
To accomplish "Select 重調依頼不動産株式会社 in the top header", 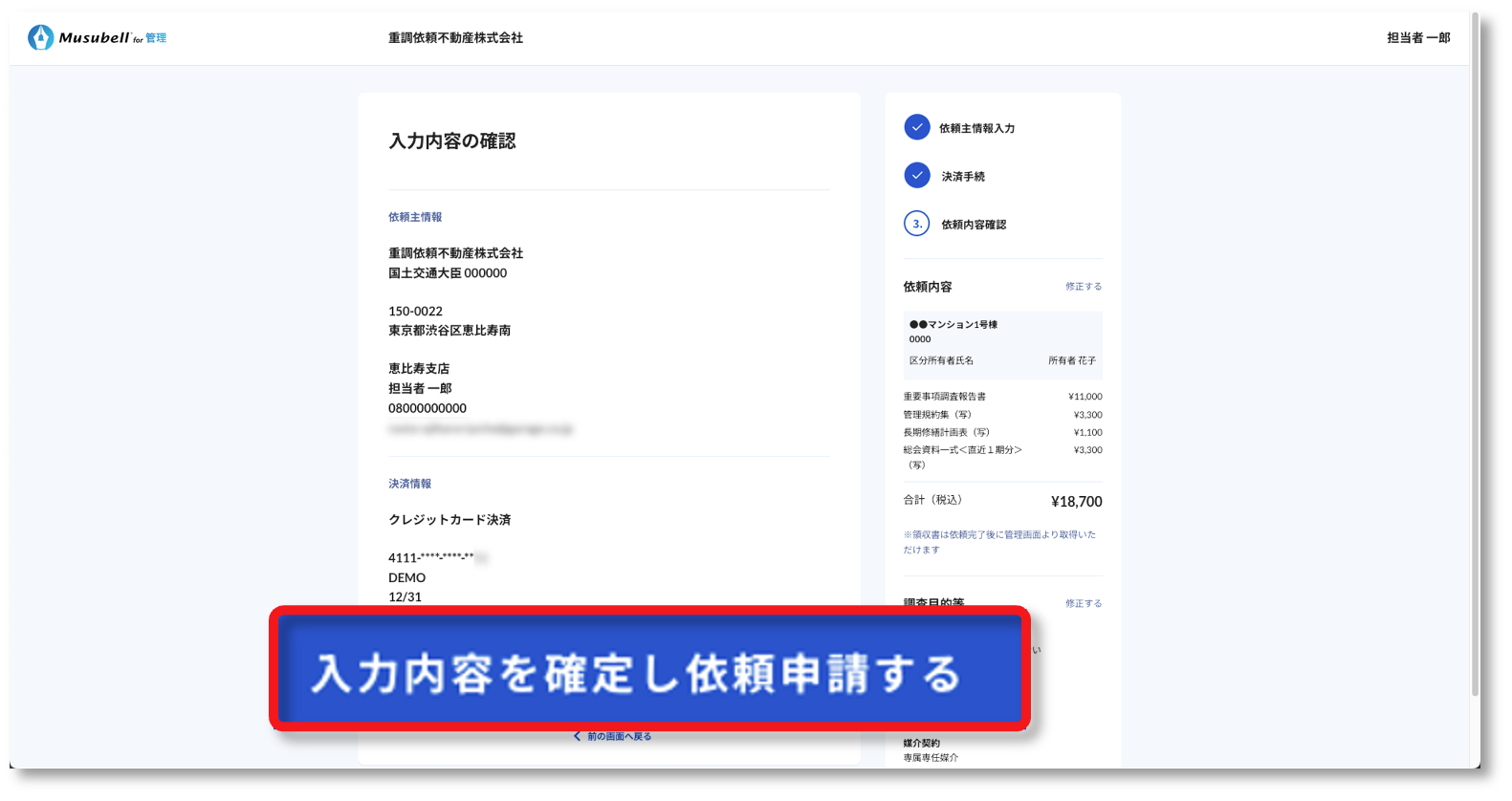I will (x=455, y=38).
